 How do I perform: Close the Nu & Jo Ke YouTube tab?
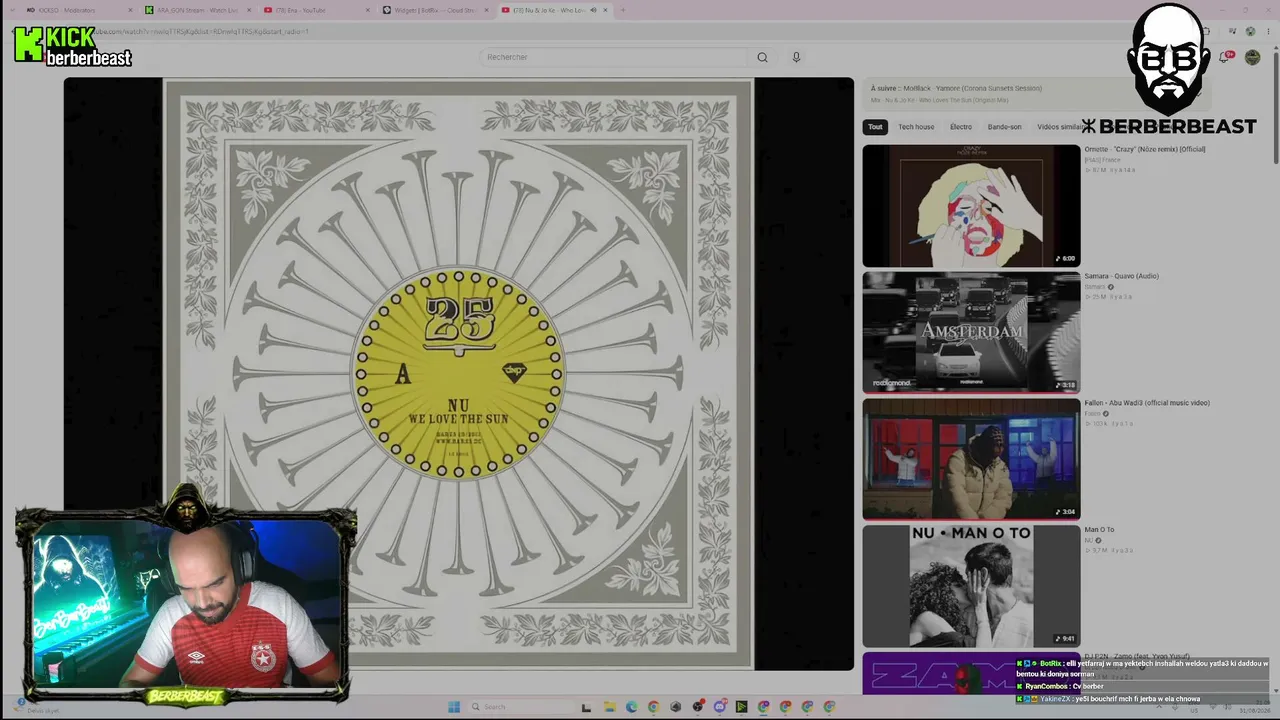pos(605,10)
